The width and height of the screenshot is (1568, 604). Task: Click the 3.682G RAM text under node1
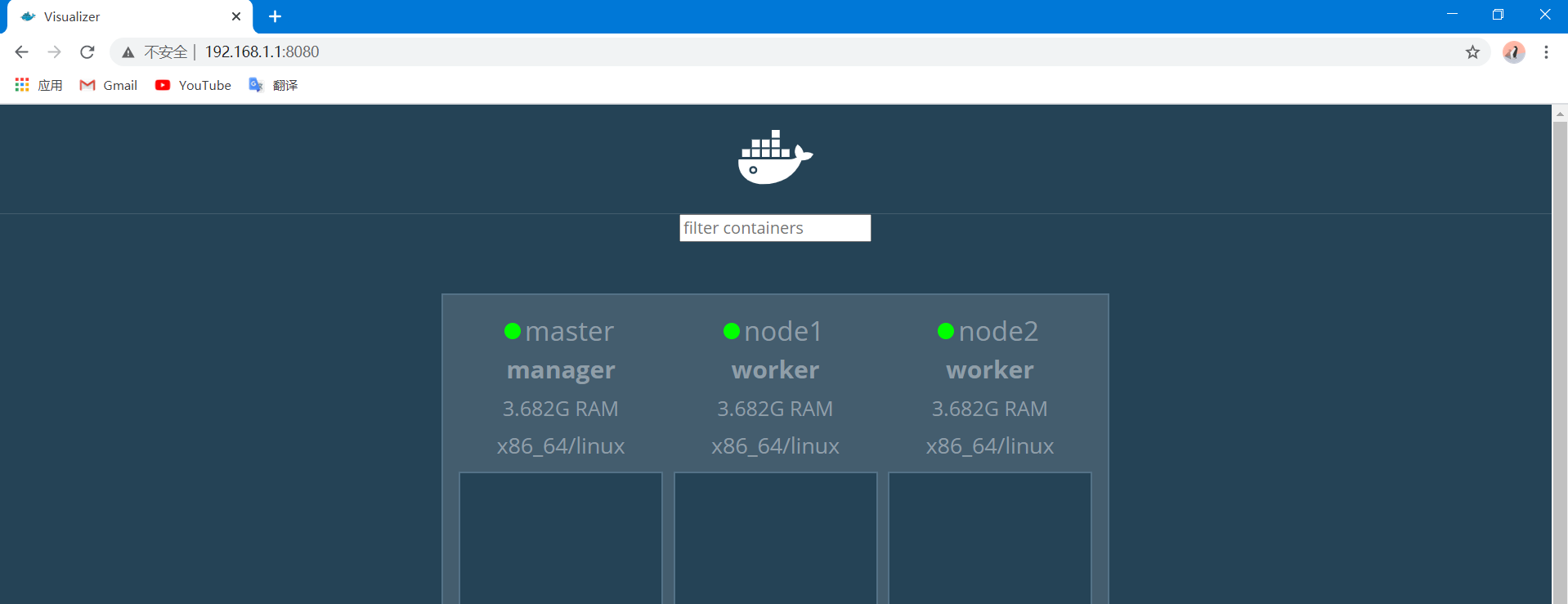(x=775, y=409)
